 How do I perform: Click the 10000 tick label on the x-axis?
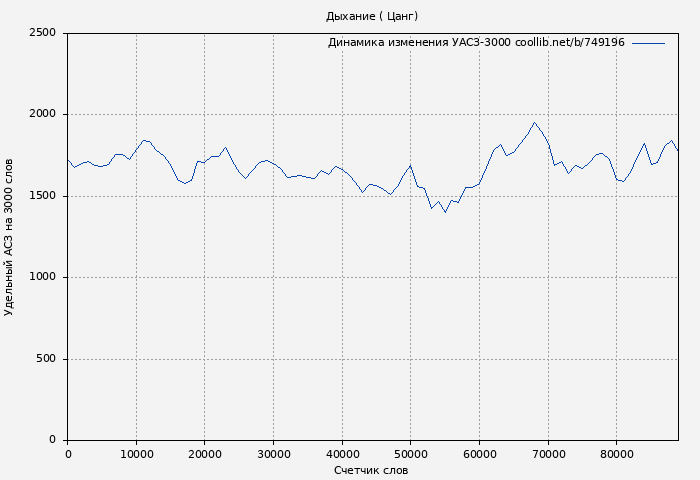tap(136, 454)
